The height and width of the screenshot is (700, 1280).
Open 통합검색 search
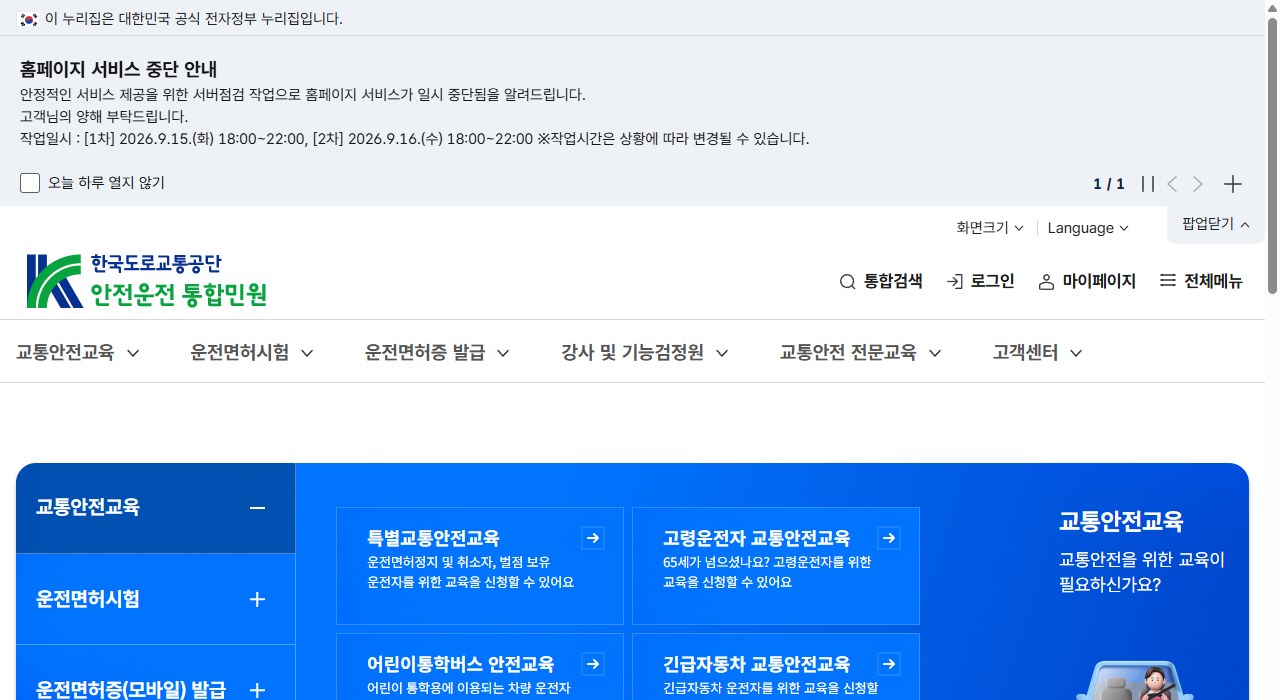click(881, 282)
